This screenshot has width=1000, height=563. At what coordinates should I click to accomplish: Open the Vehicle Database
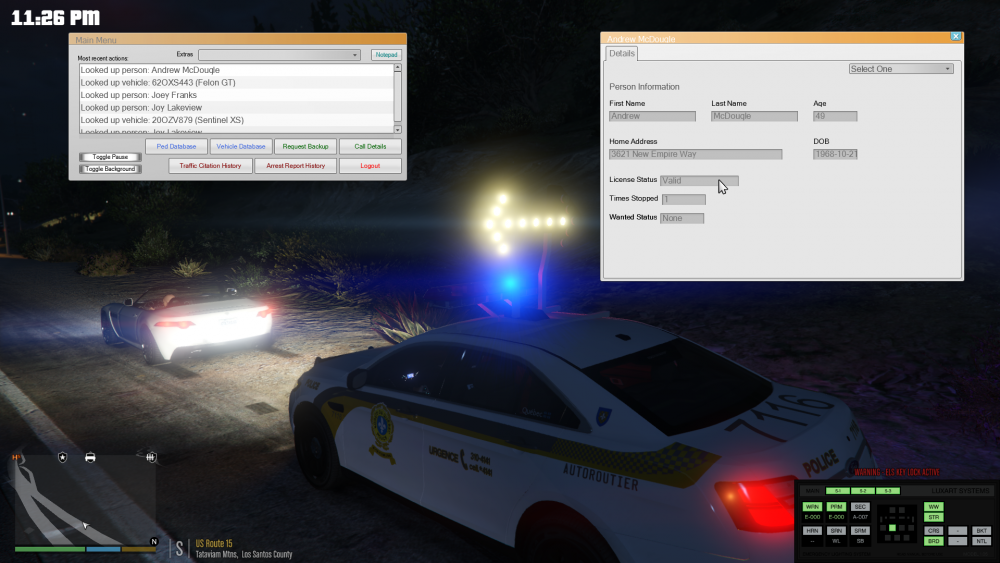pyautogui.click(x=240, y=147)
